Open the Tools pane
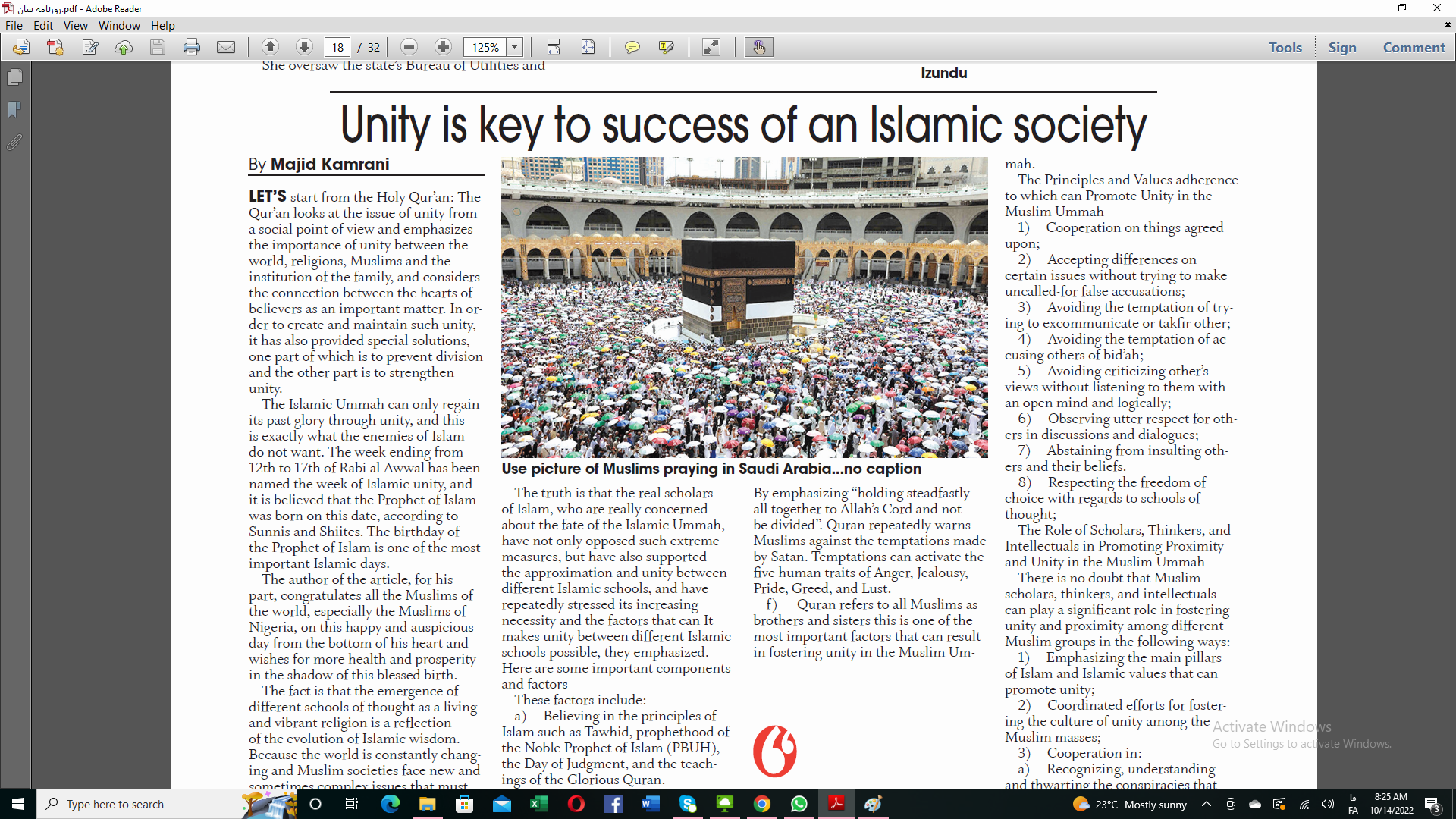Screen dimensions: 1456x819 (1285, 47)
